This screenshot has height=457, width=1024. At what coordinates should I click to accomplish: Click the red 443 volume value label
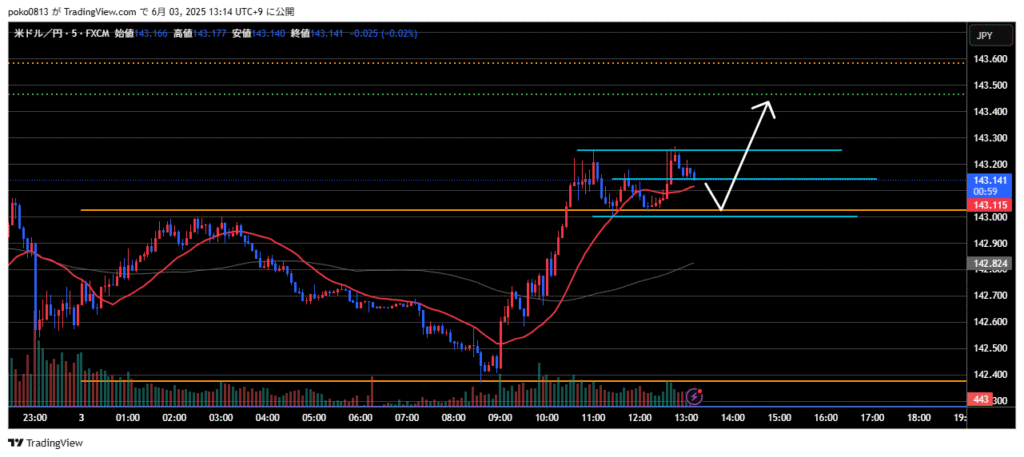point(982,400)
